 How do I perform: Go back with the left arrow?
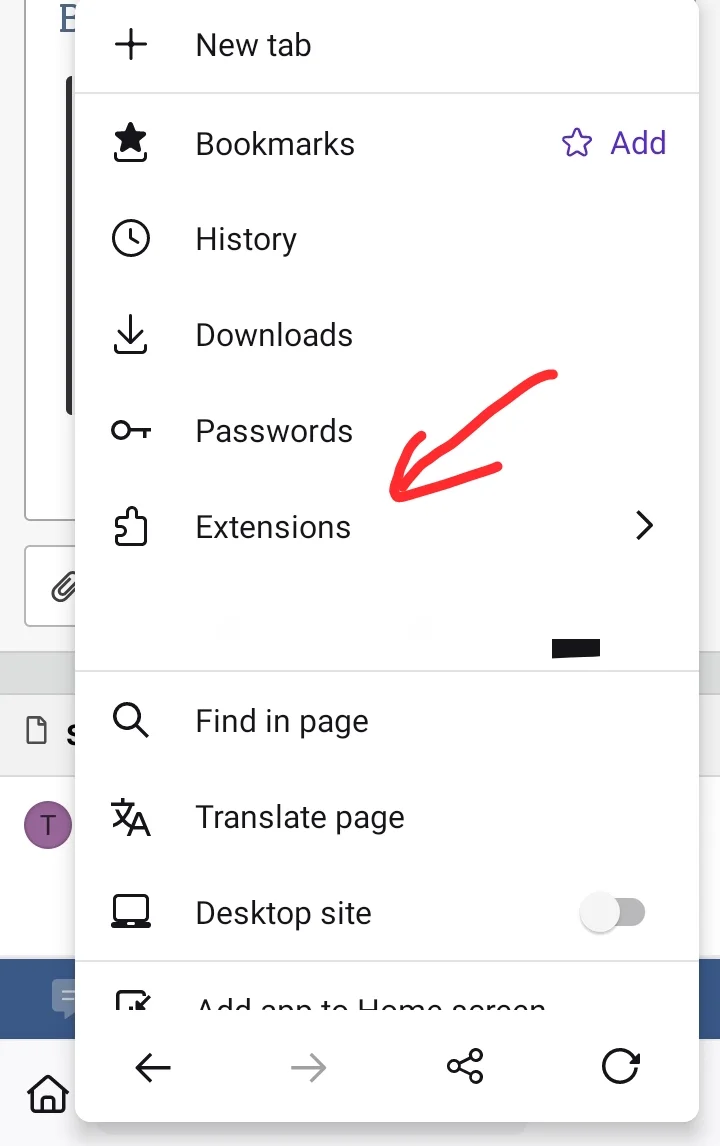click(153, 1068)
